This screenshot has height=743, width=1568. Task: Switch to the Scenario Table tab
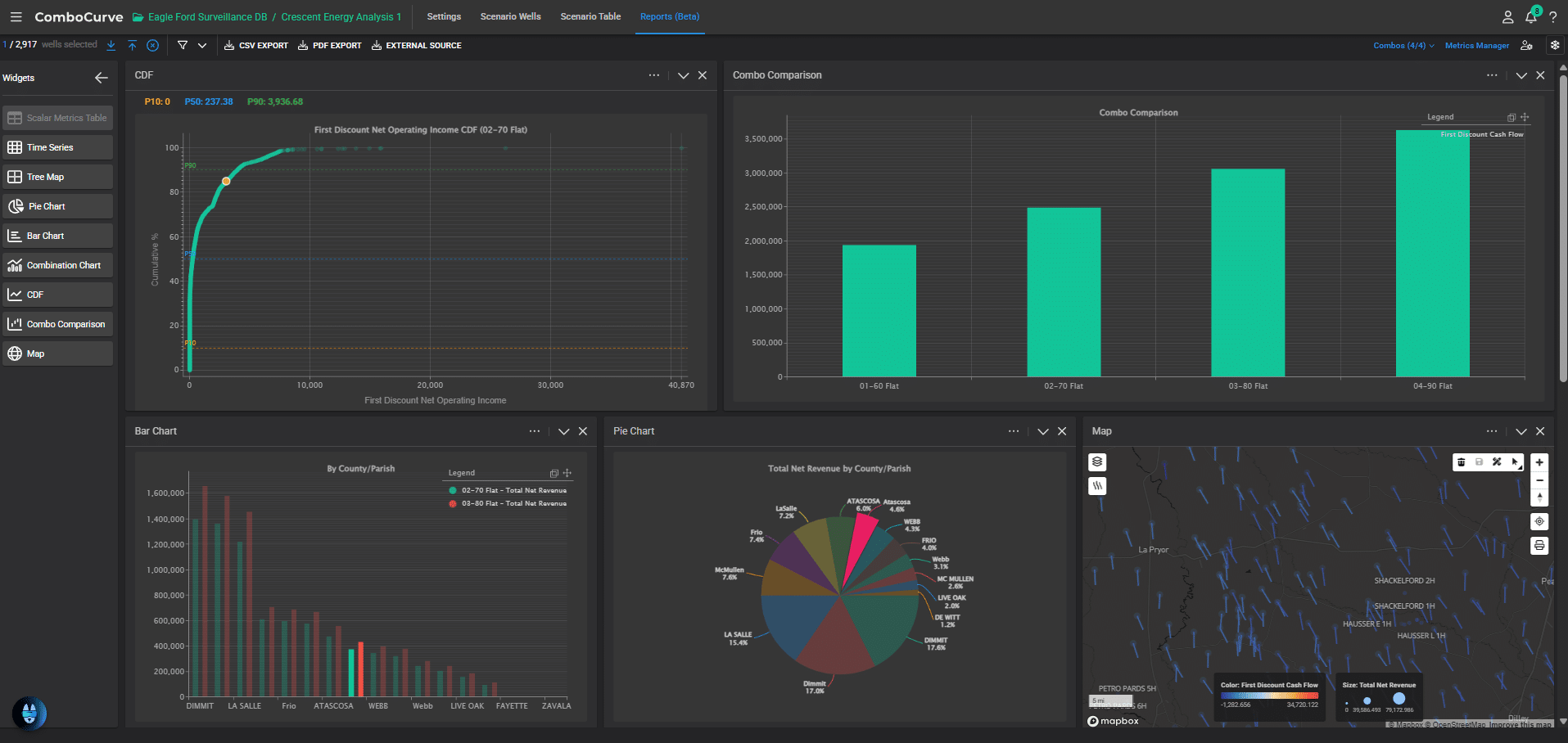590,16
